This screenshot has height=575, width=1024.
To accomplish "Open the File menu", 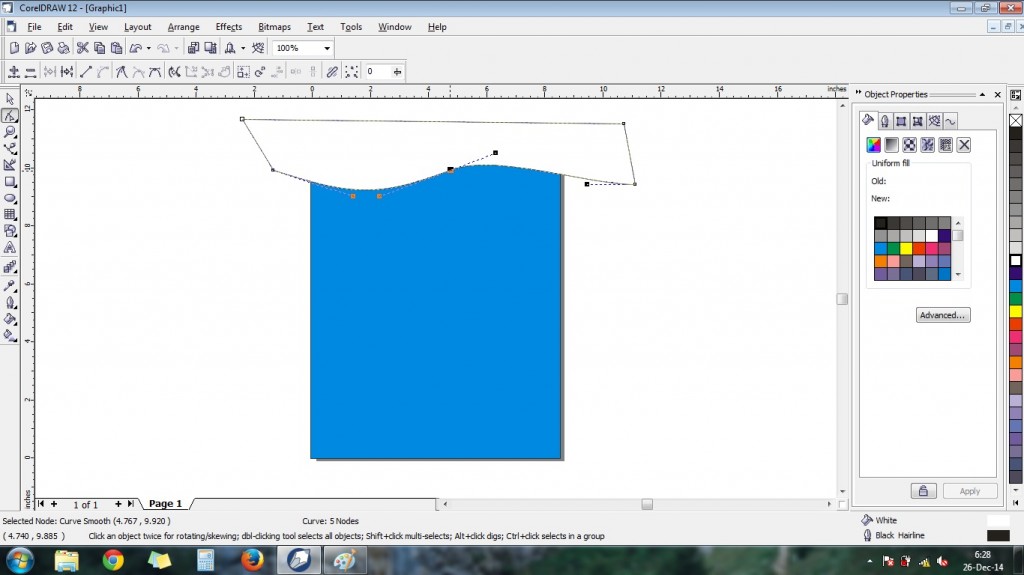I will (x=34, y=27).
